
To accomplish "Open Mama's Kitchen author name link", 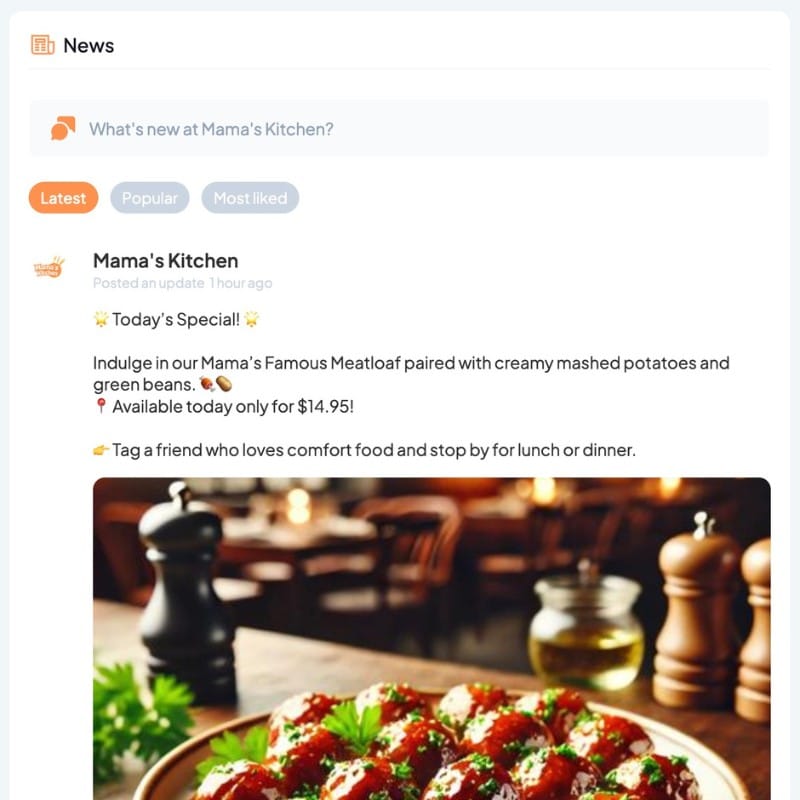I will (x=165, y=261).
